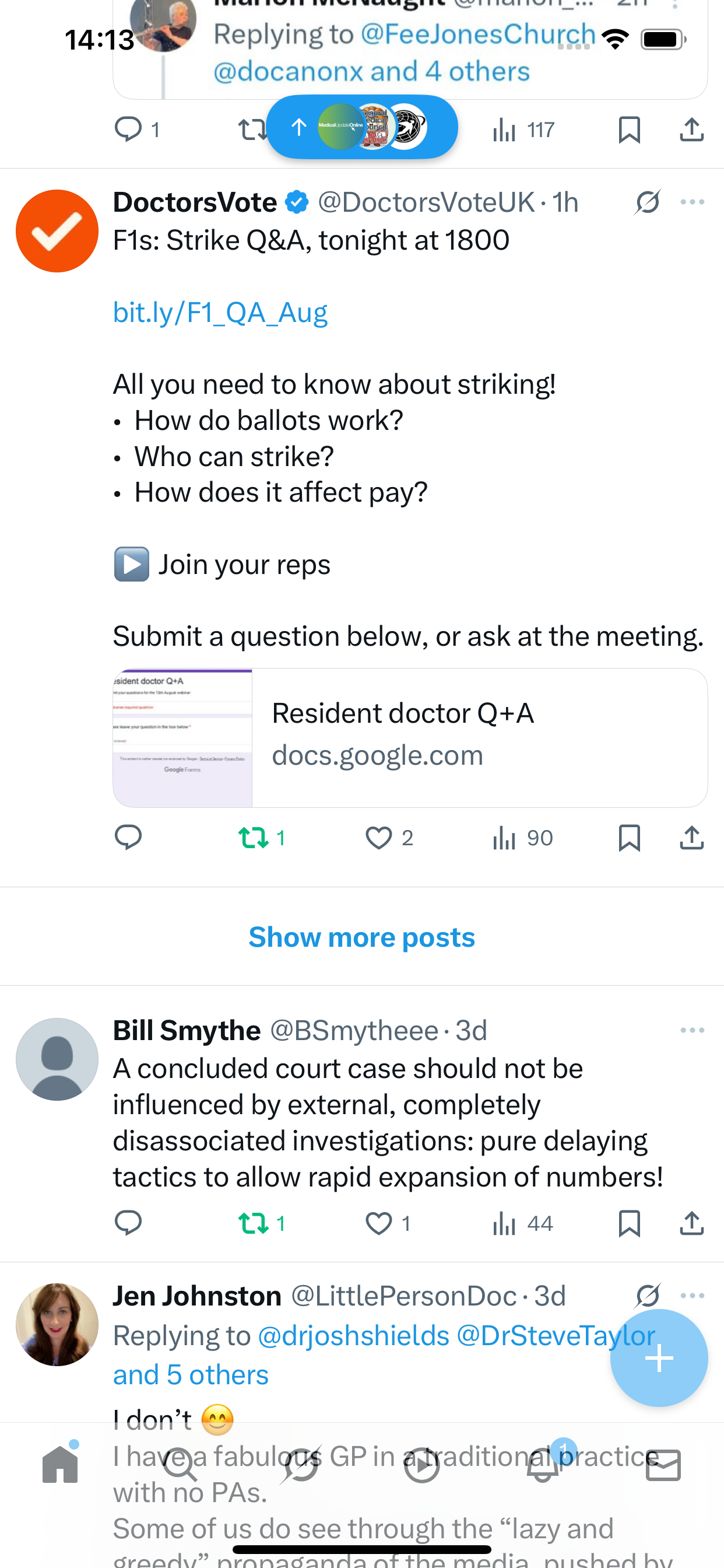Share the DoctorsVote post
The image size is (724, 1568).
pos(692,838)
